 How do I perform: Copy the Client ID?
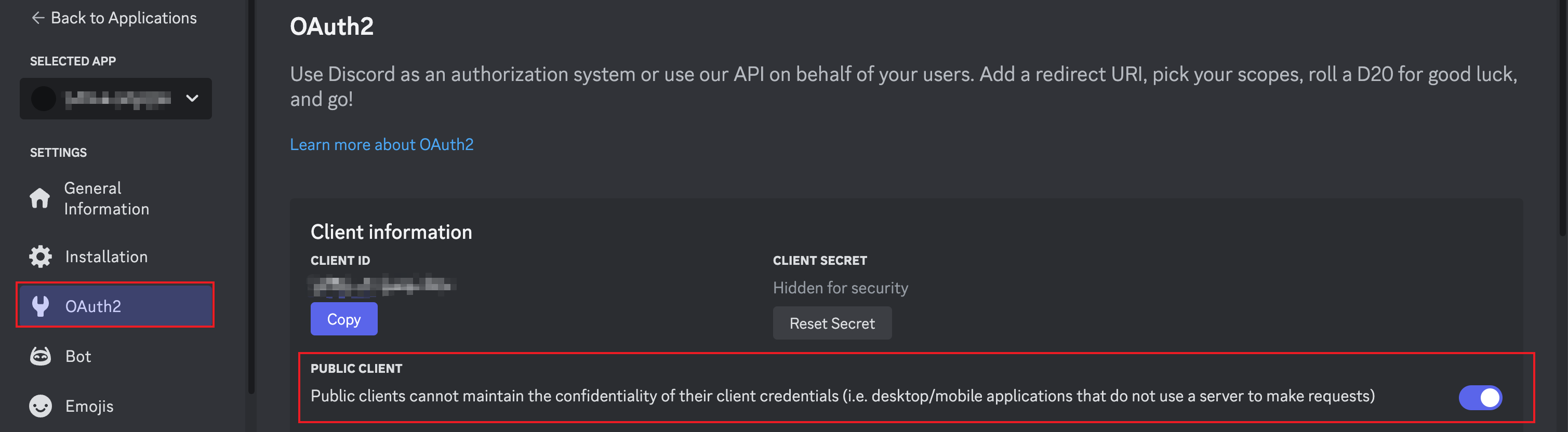tap(343, 318)
